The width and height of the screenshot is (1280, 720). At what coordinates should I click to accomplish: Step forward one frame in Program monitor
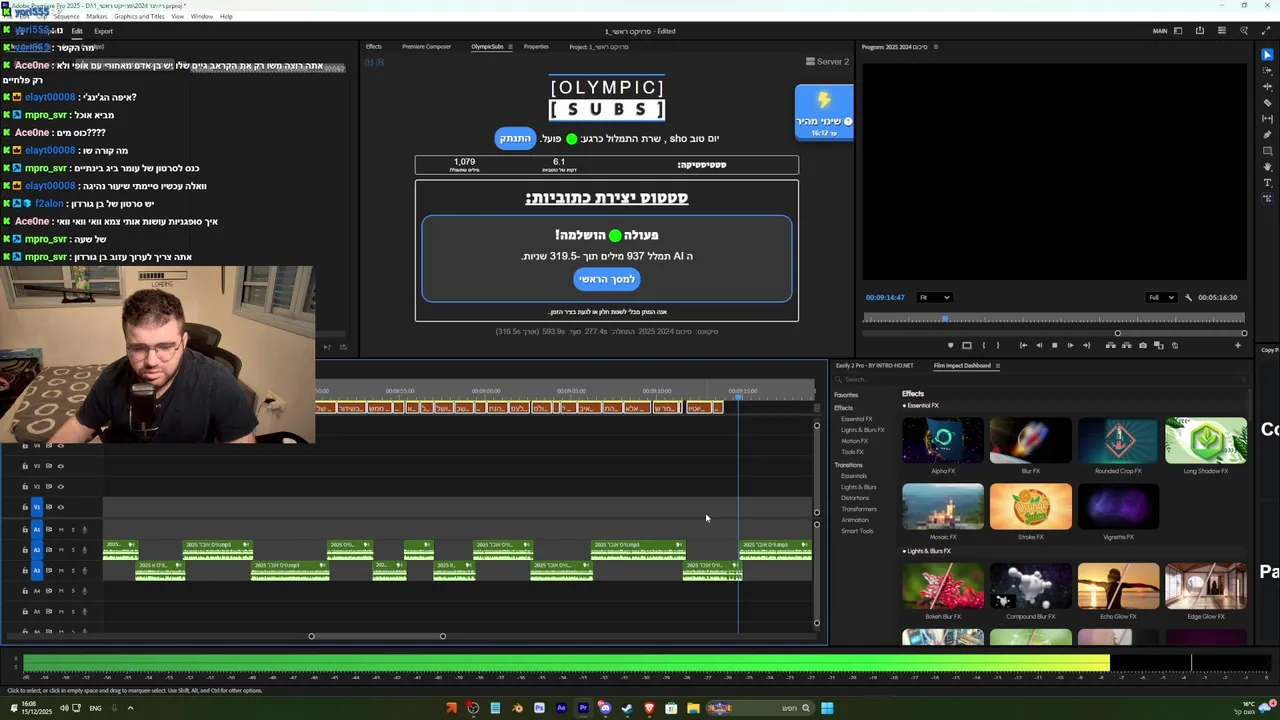(1071, 345)
